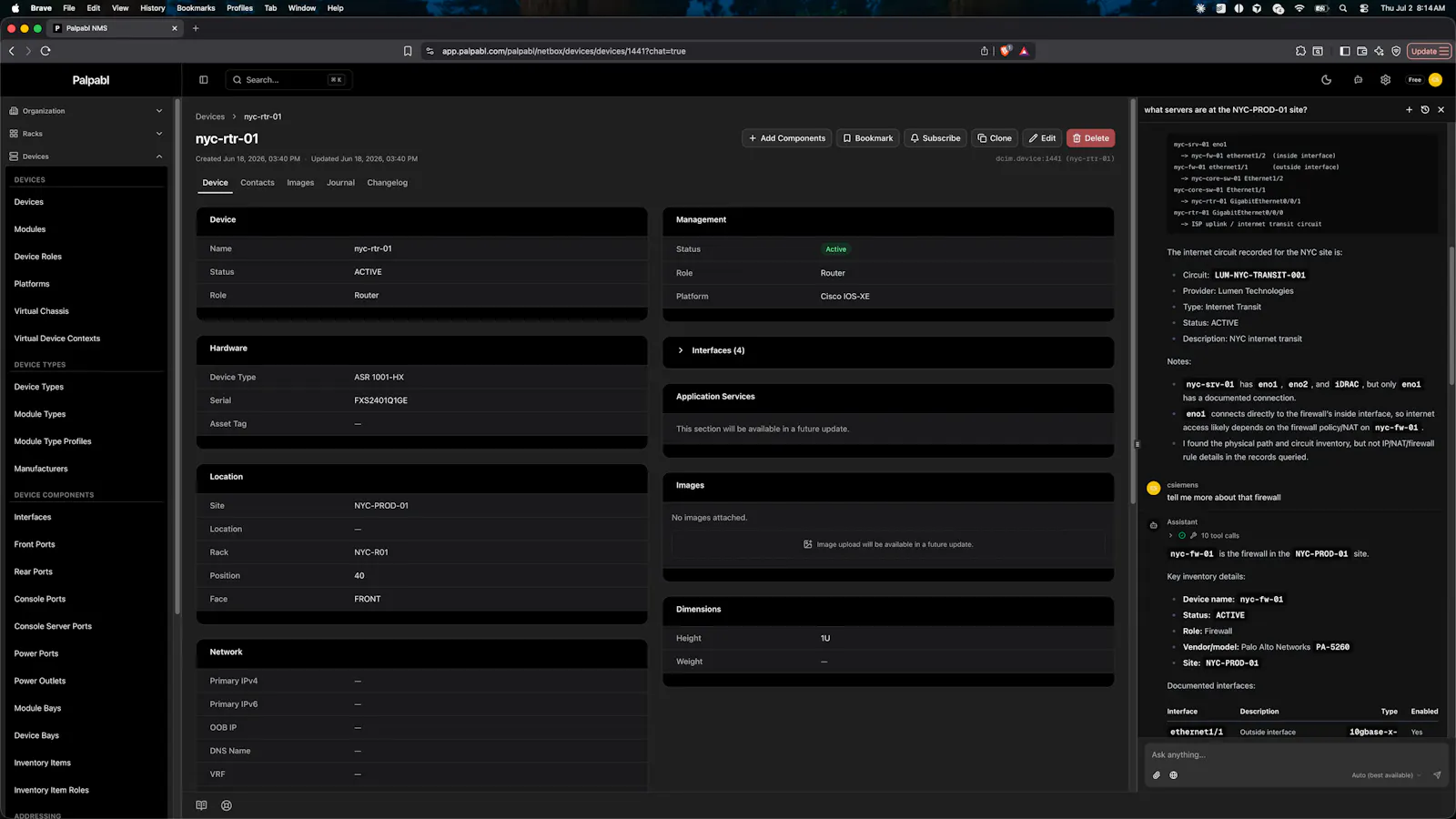
Task: Attach a file with the paperclip icon
Action: point(1157,775)
